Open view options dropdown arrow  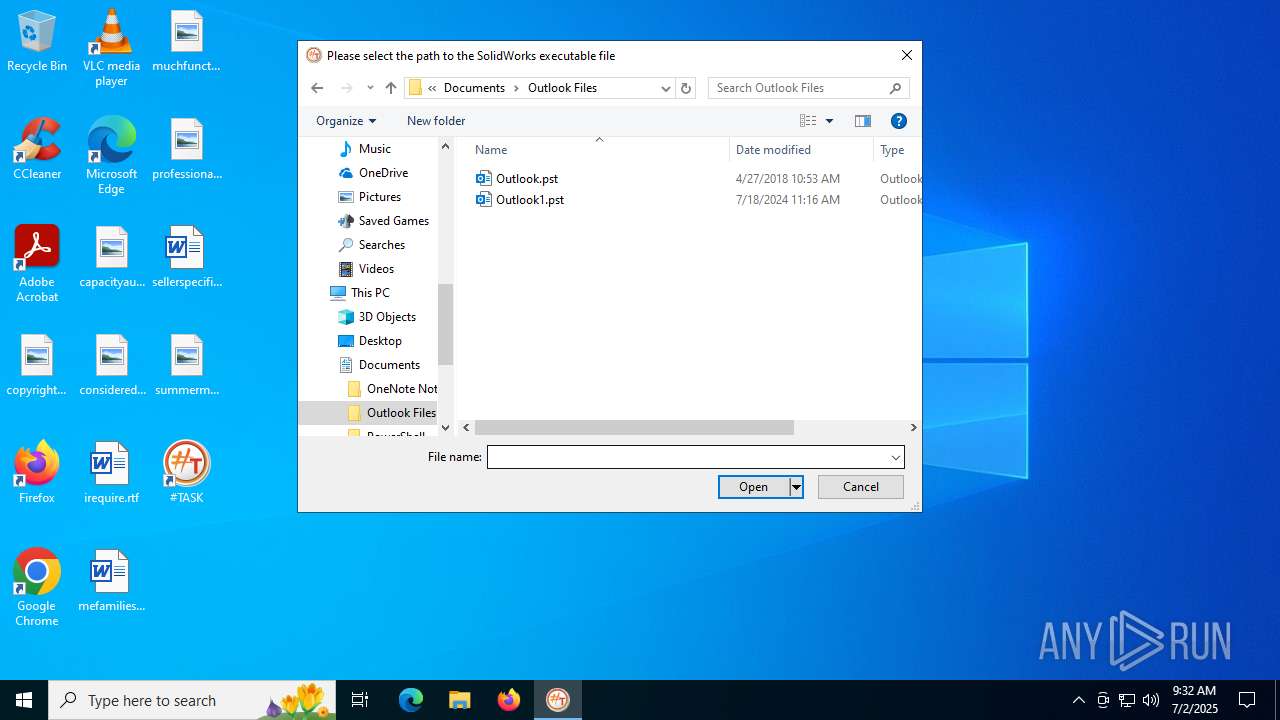(x=829, y=121)
